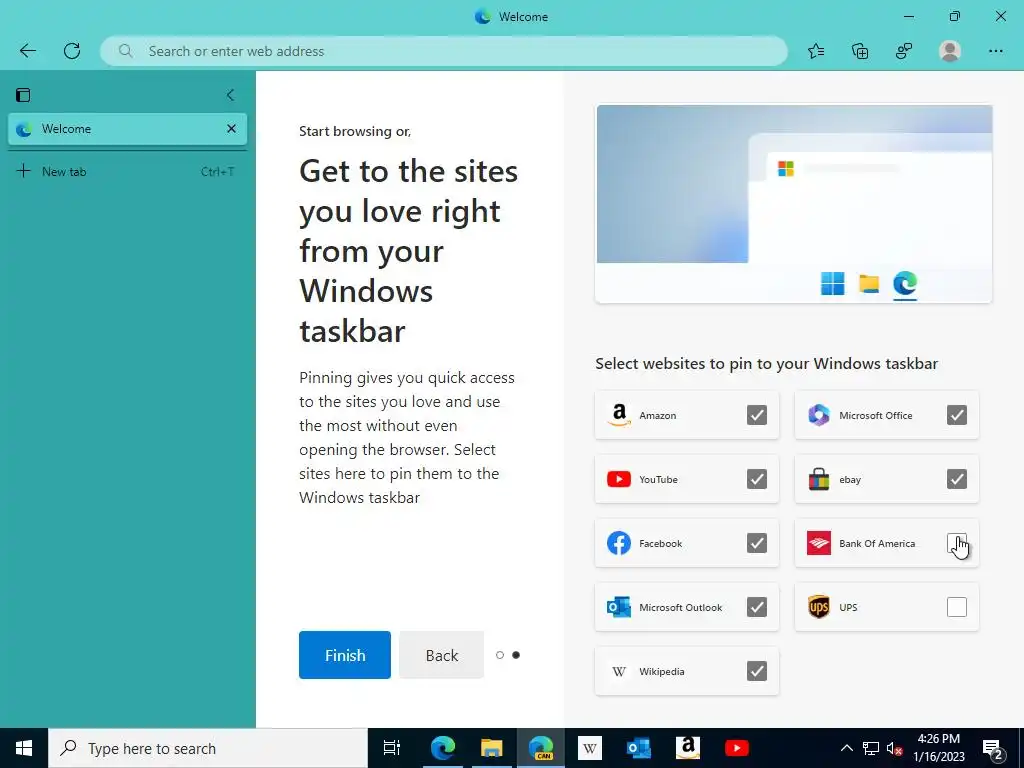The width and height of the screenshot is (1024, 768).
Task: Open the Favorites star icon in toolbar
Action: pos(816,51)
